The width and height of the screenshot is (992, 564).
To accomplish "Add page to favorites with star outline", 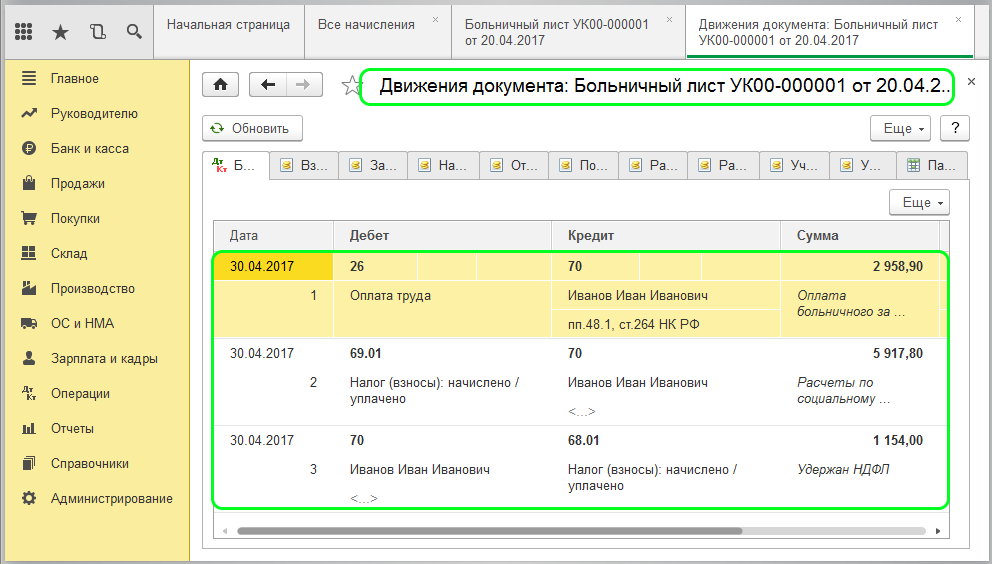I will tap(350, 86).
